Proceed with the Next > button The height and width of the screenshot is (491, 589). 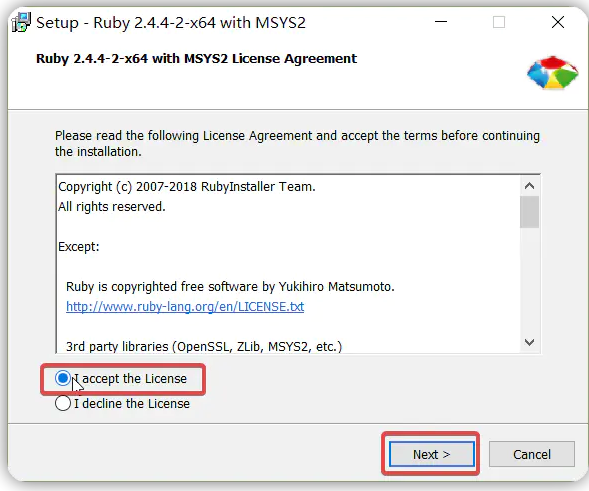pyautogui.click(x=431, y=454)
